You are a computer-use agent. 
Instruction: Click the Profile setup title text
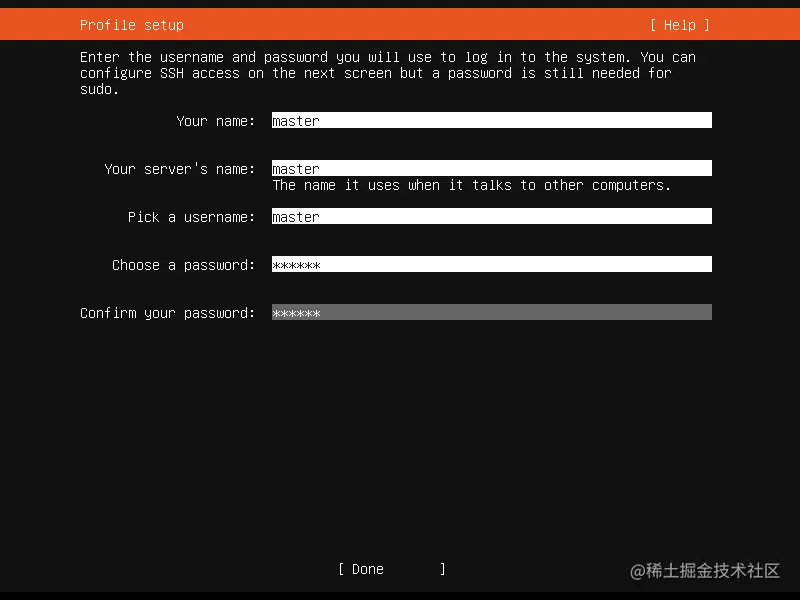132,25
